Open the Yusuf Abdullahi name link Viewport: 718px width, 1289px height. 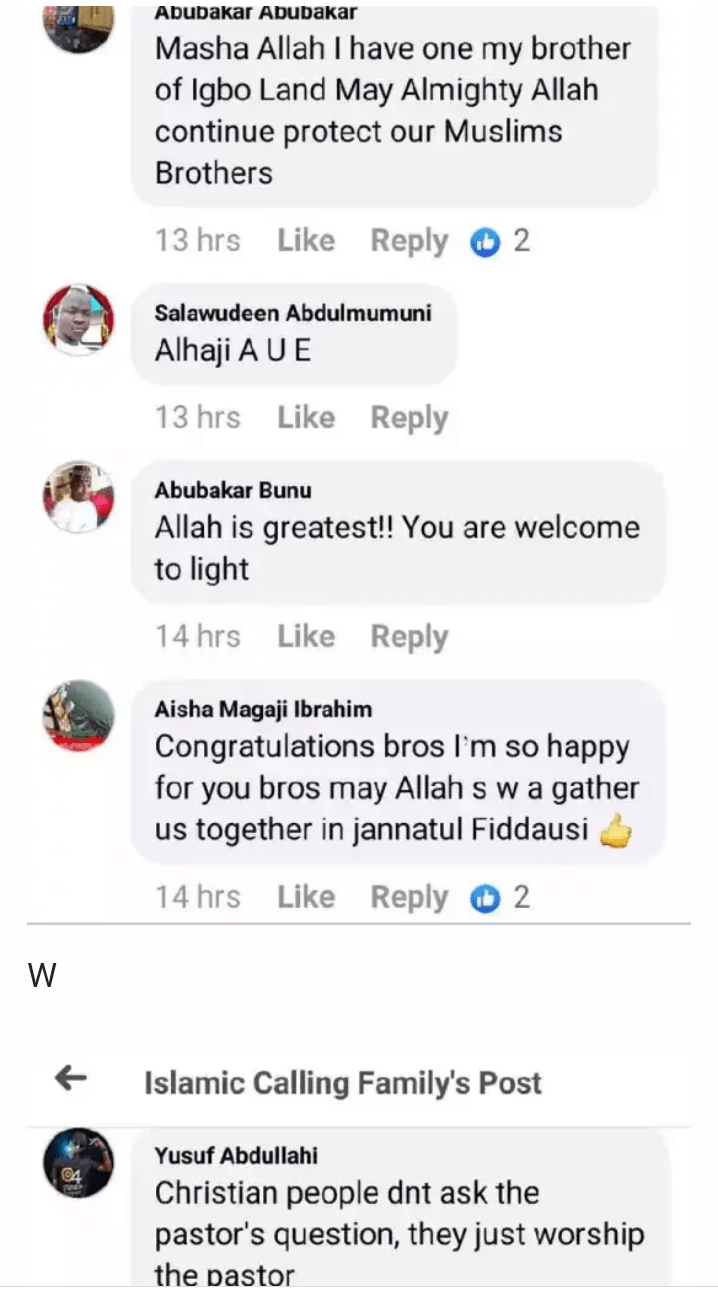pyautogui.click(x=236, y=1155)
